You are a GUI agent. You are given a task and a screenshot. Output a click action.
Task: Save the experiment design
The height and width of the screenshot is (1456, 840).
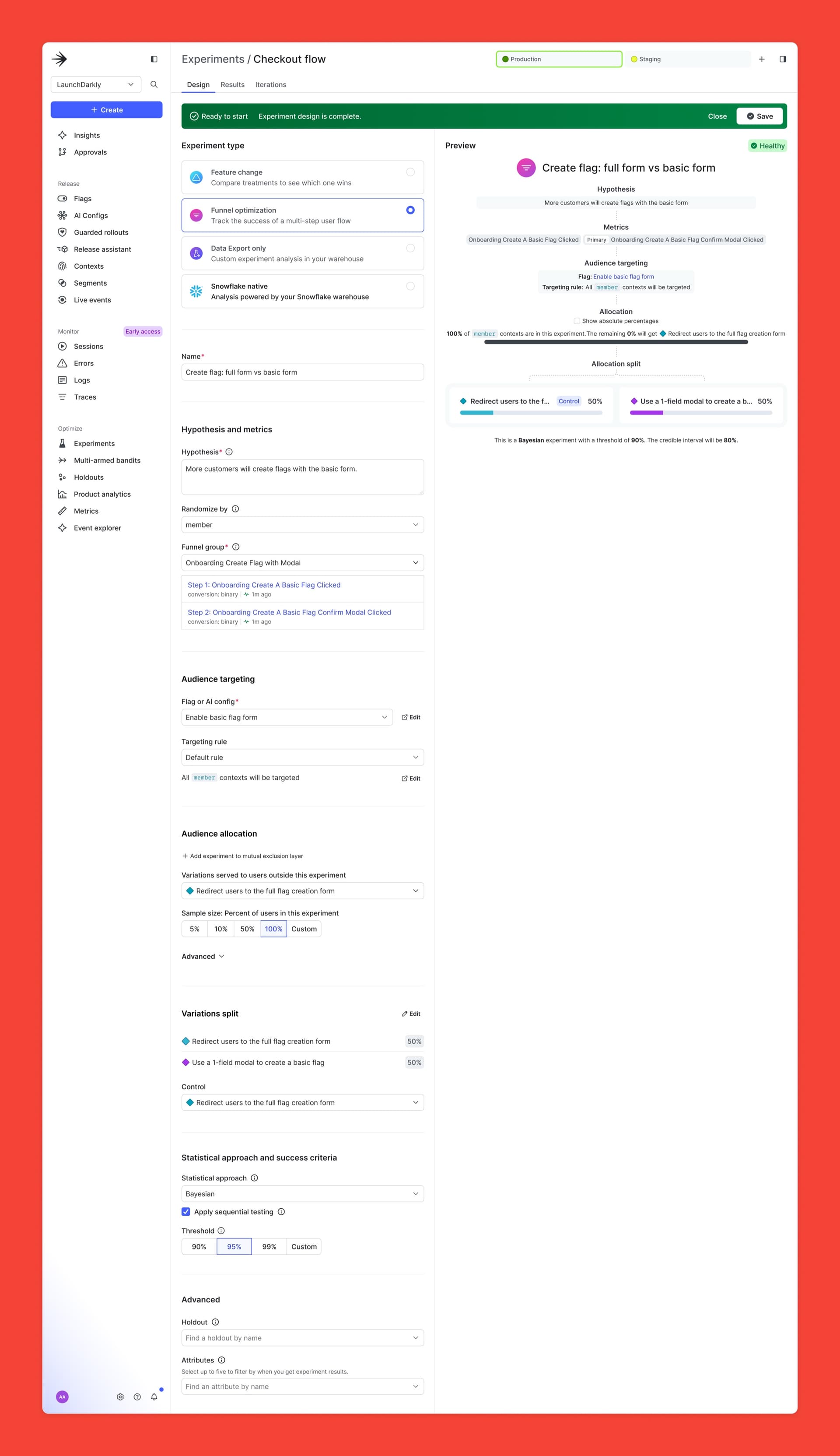point(760,116)
